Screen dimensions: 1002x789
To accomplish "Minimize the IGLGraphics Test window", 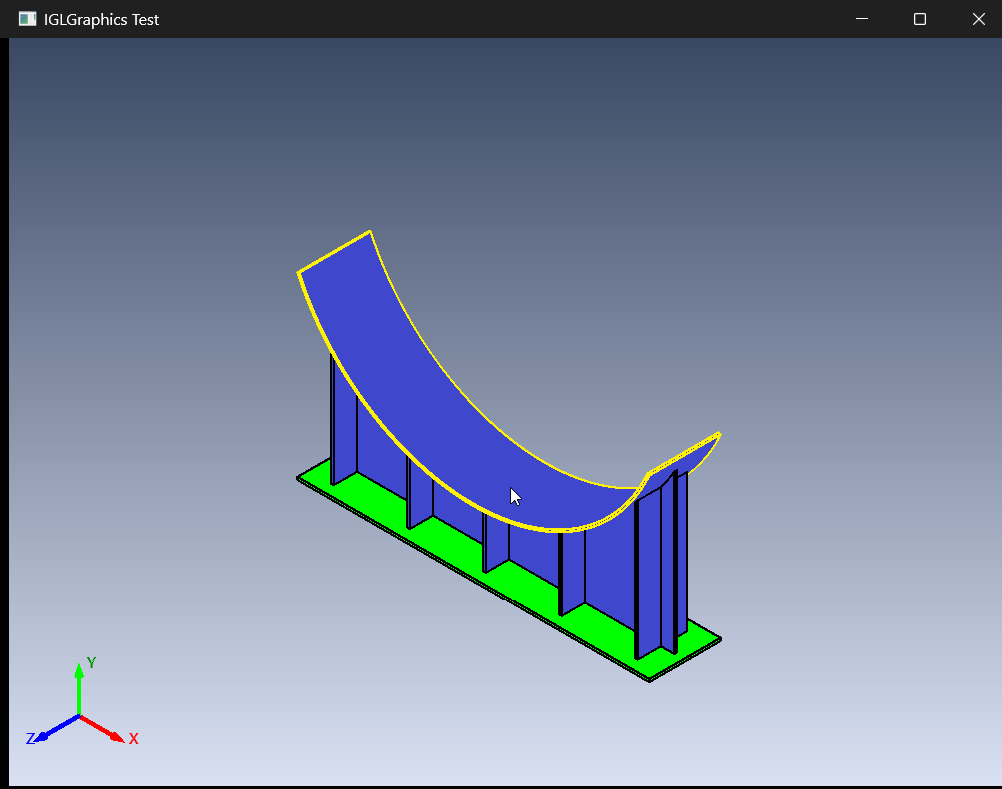I will [x=861, y=19].
